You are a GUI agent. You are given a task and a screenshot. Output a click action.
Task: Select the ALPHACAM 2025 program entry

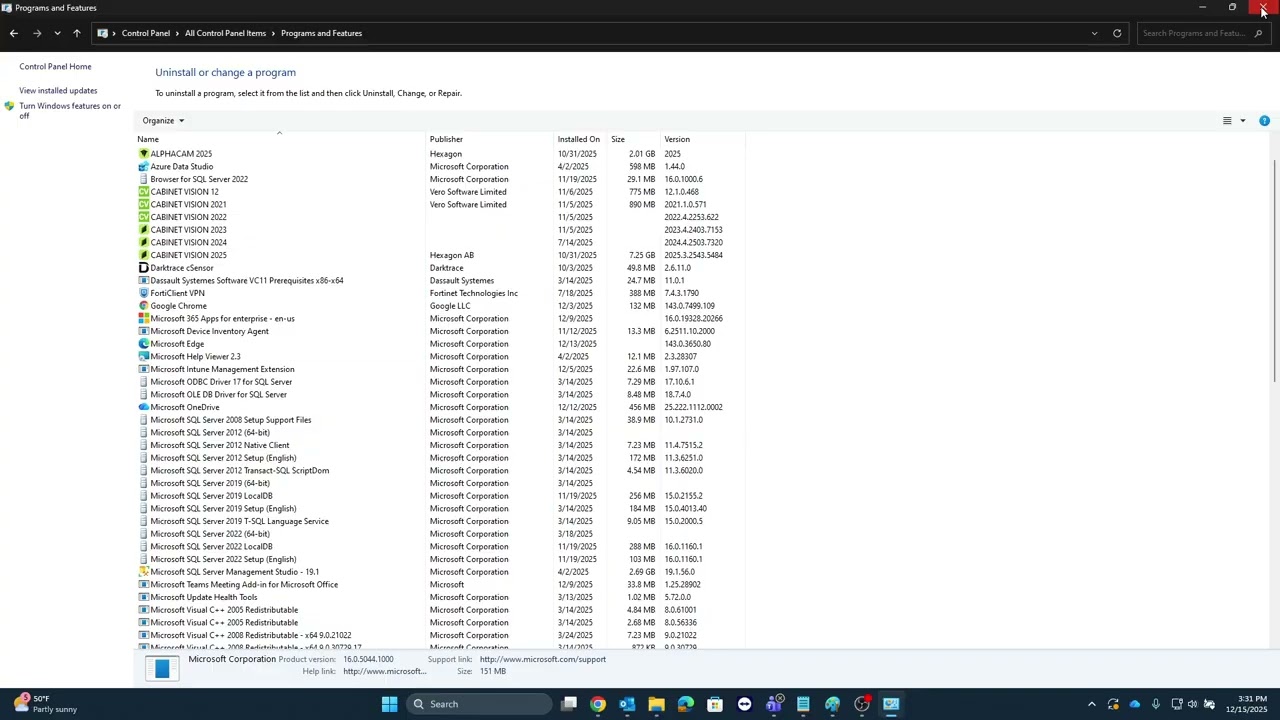(440, 154)
